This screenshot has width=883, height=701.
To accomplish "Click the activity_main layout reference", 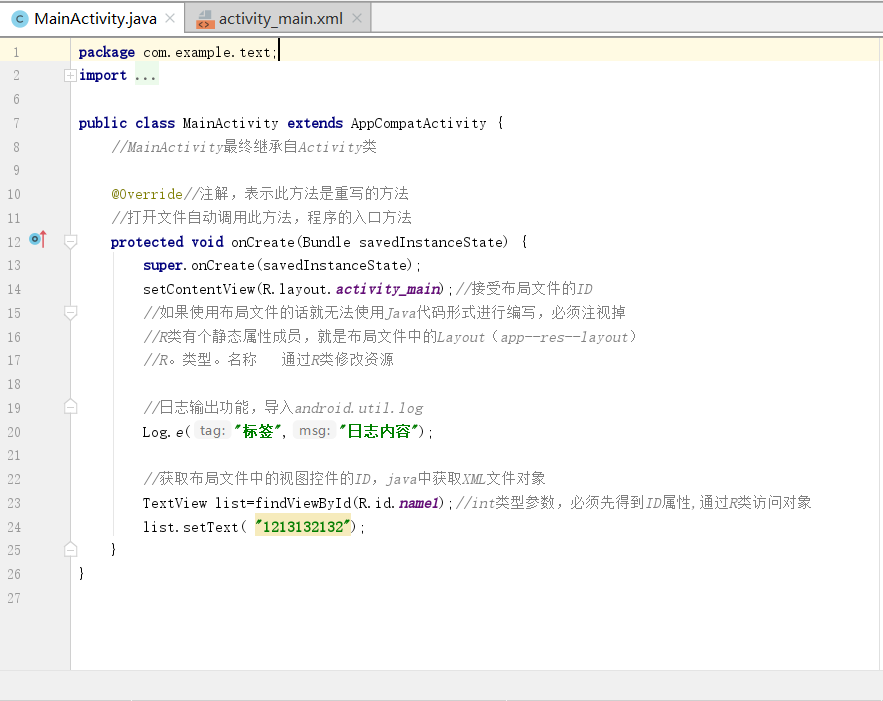I will tap(388, 289).
